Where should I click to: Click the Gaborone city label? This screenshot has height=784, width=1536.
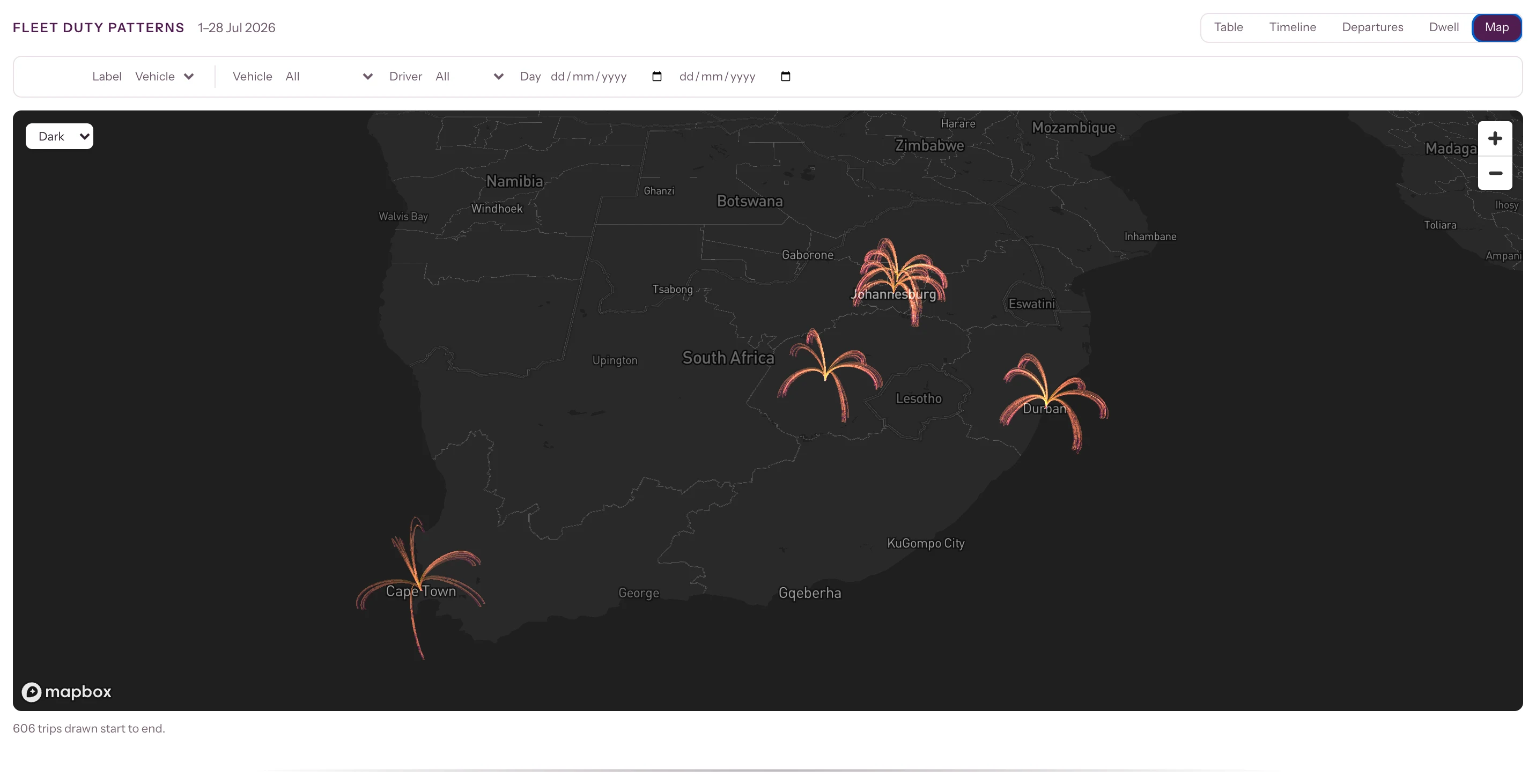pyautogui.click(x=807, y=255)
